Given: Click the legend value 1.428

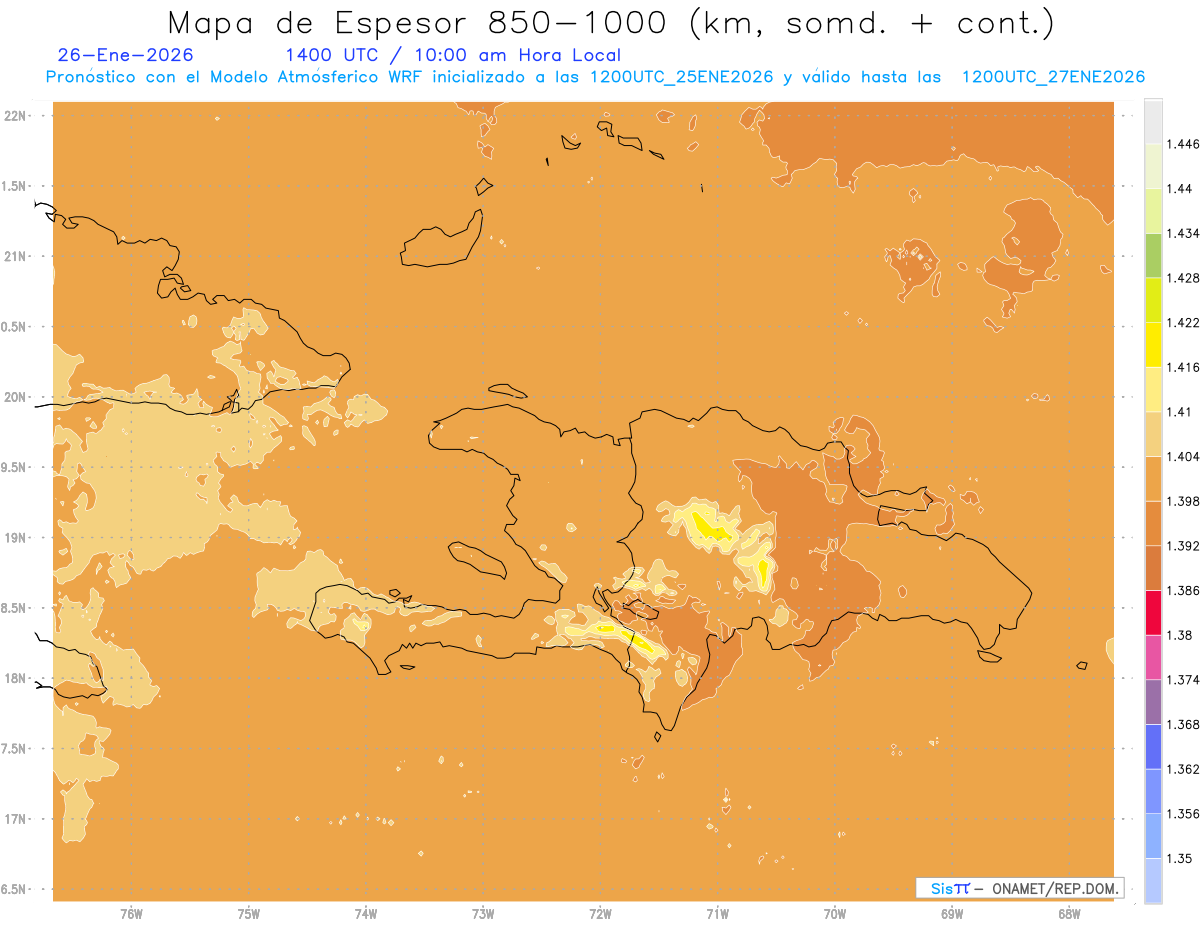Looking at the screenshot, I should click(x=1182, y=278).
